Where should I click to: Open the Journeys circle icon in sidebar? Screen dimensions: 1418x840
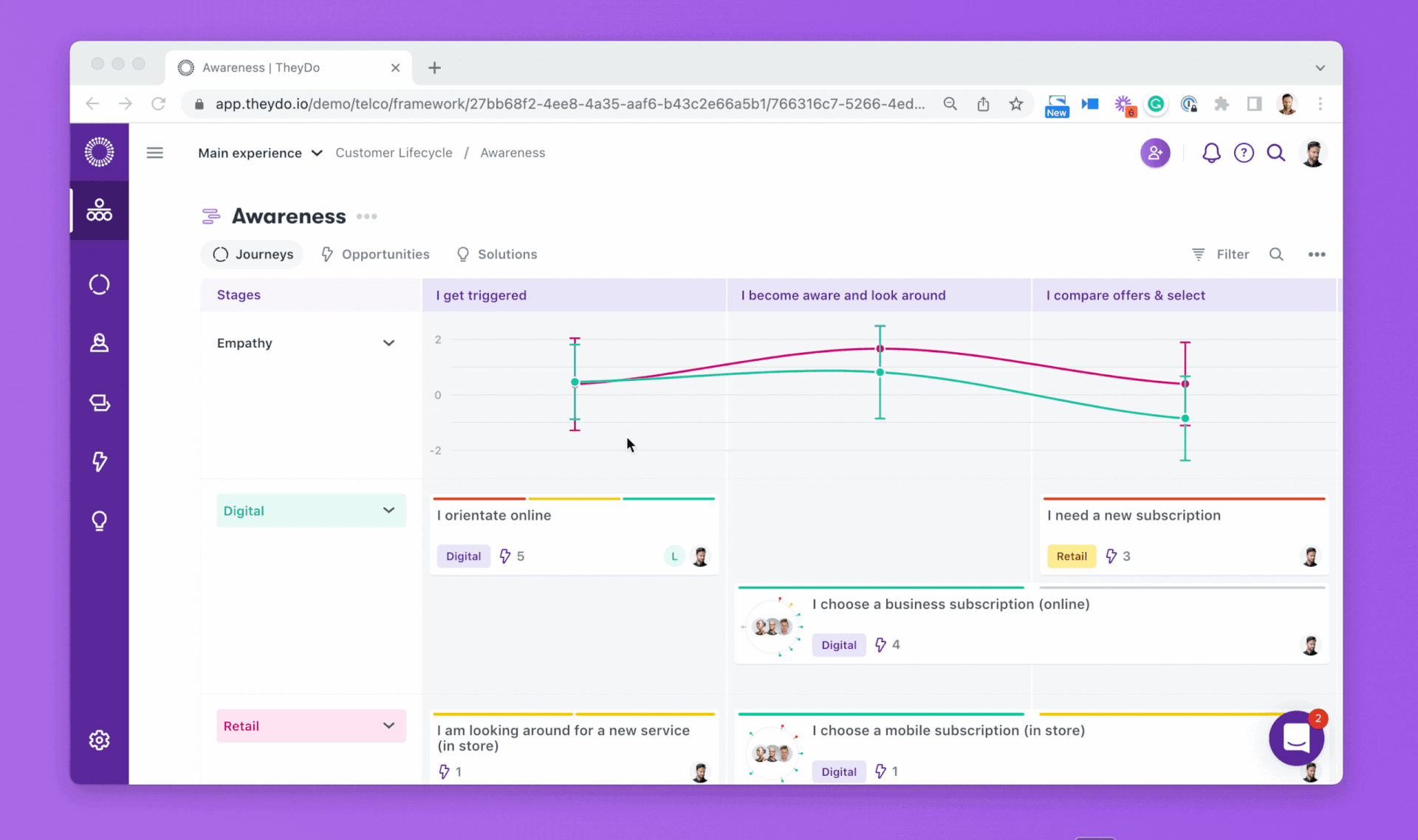99,284
